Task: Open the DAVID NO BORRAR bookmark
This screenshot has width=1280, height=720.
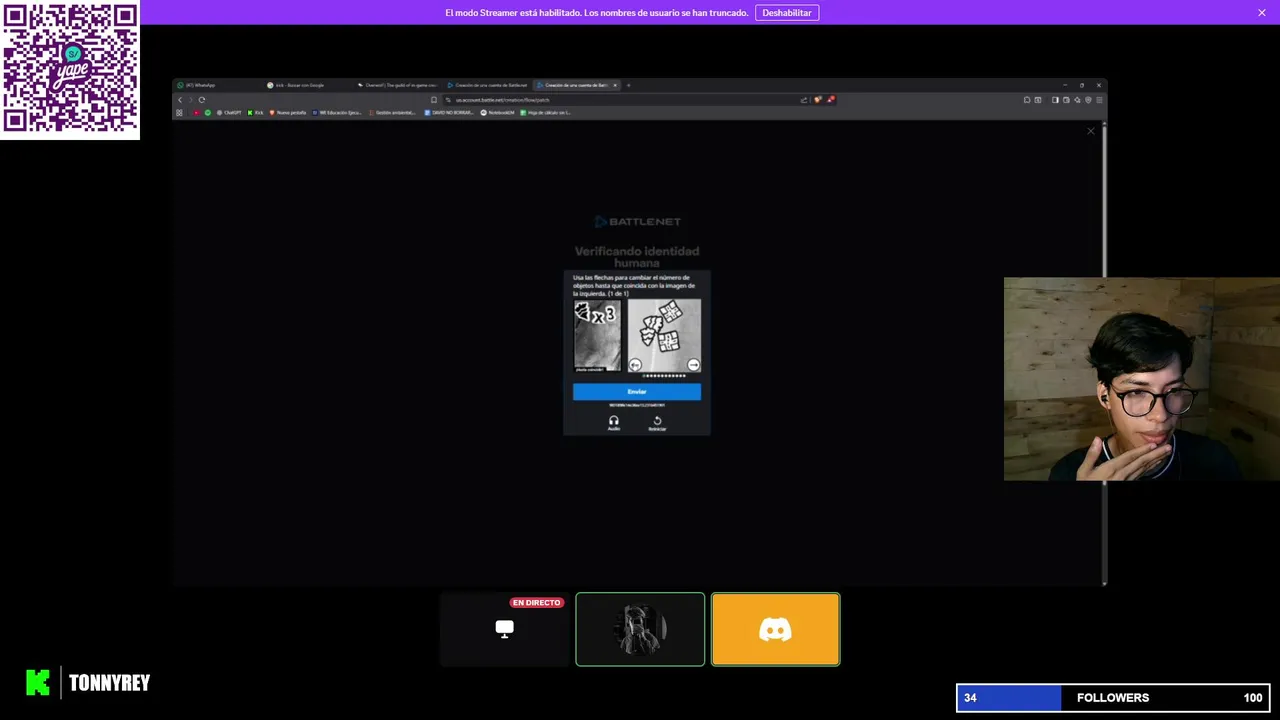Action: (x=449, y=113)
